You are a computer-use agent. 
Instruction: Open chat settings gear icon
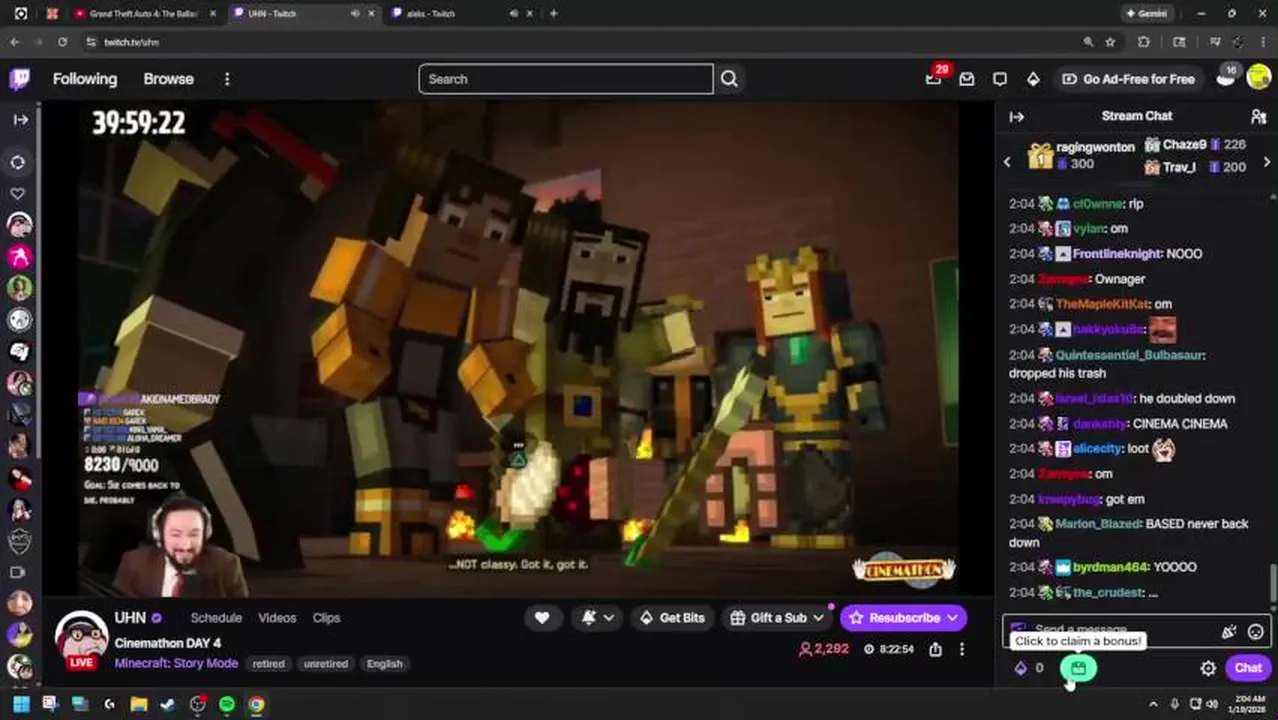tap(1208, 668)
